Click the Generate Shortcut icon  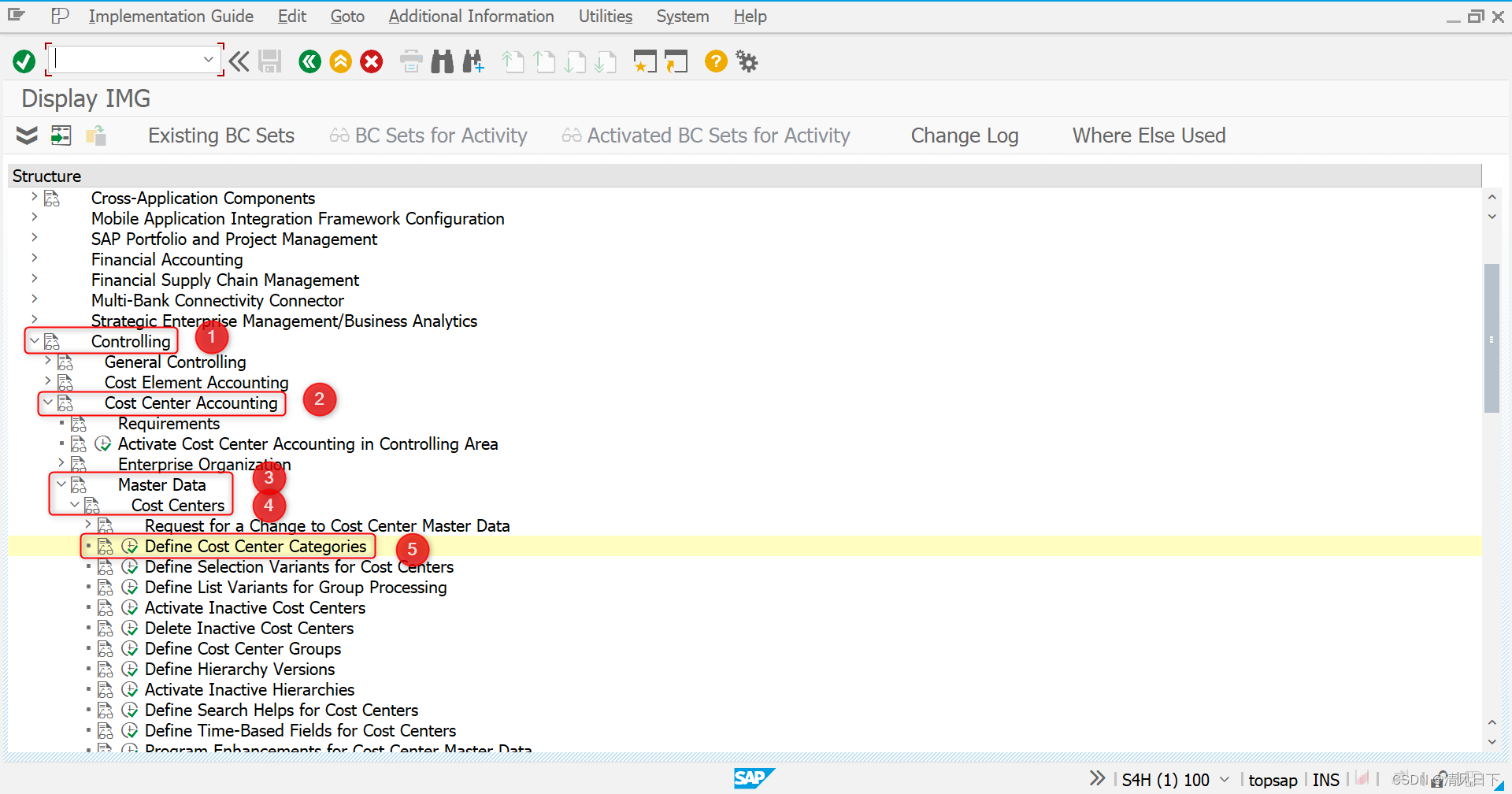point(676,61)
